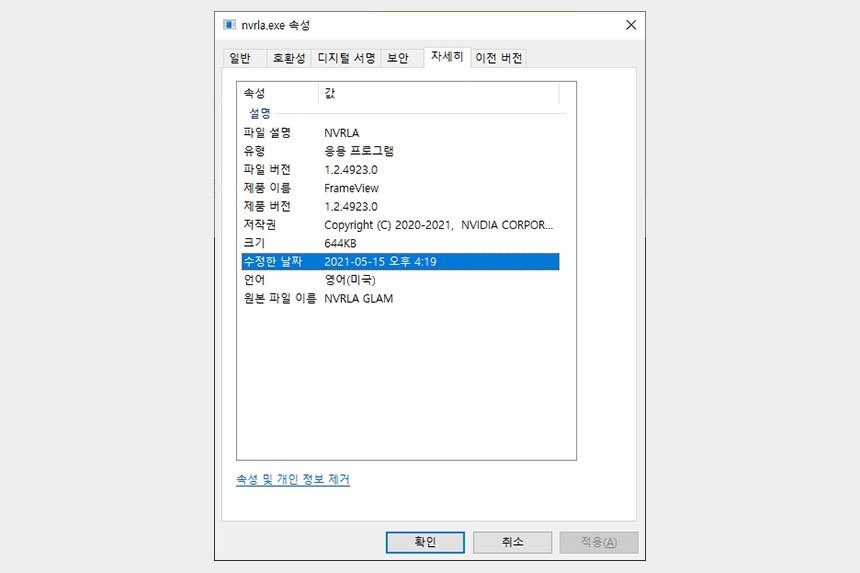The image size is (860, 573).
Task: Select the 저작권 row
Action: pos(400,225)
